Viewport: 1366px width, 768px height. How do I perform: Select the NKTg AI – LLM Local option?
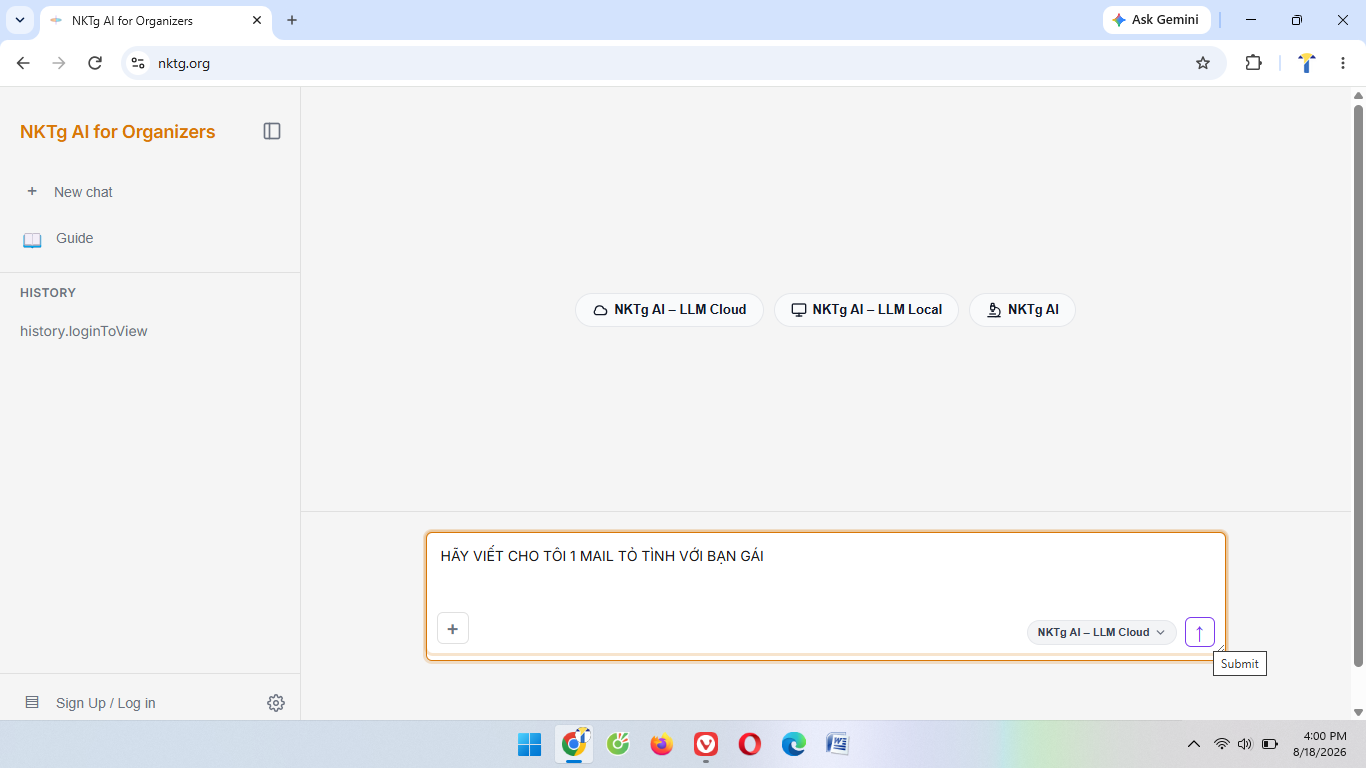point(866,310)
